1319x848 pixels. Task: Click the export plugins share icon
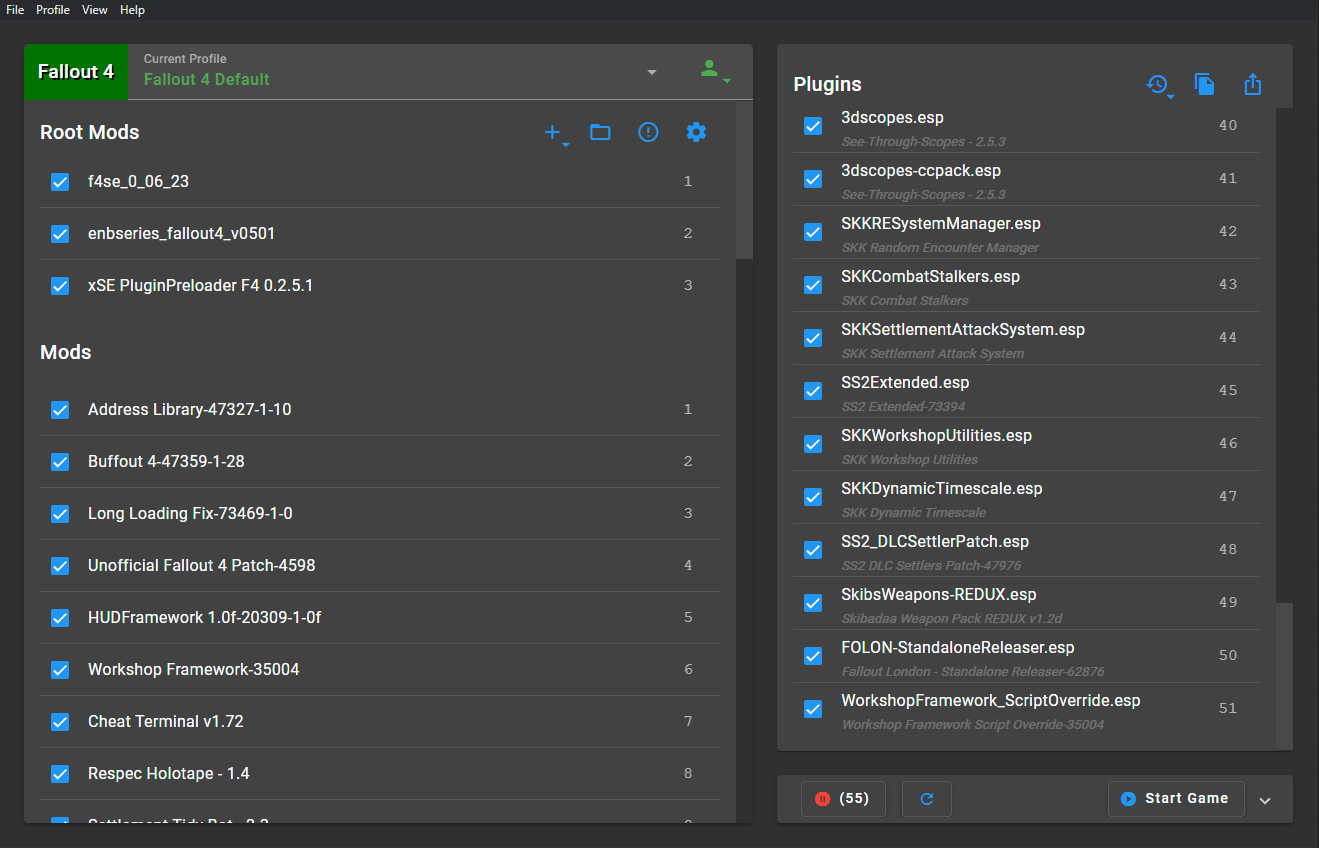pos(1253,85)
